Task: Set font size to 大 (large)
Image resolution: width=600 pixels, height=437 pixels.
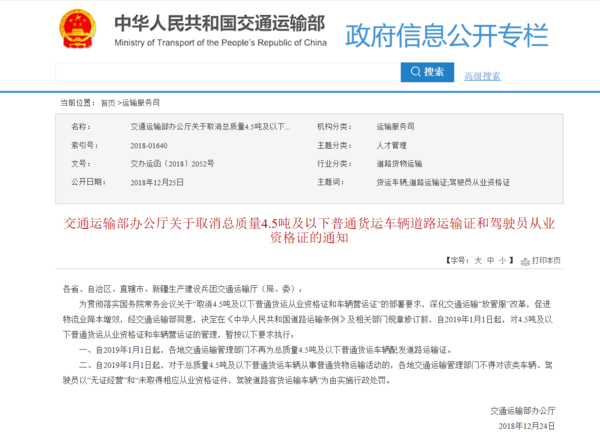Action: (x=477, y=259)
